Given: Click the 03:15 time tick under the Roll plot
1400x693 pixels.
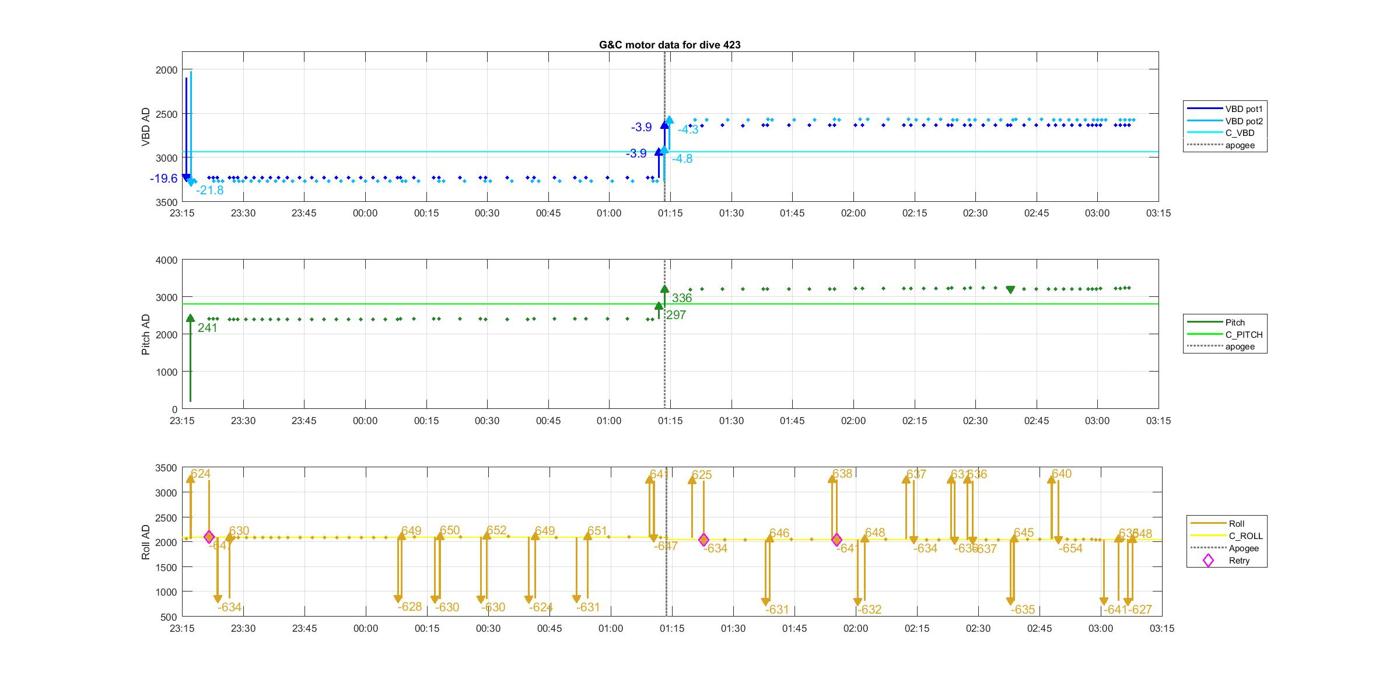Looking at the screenshot, I should 1160,628.
